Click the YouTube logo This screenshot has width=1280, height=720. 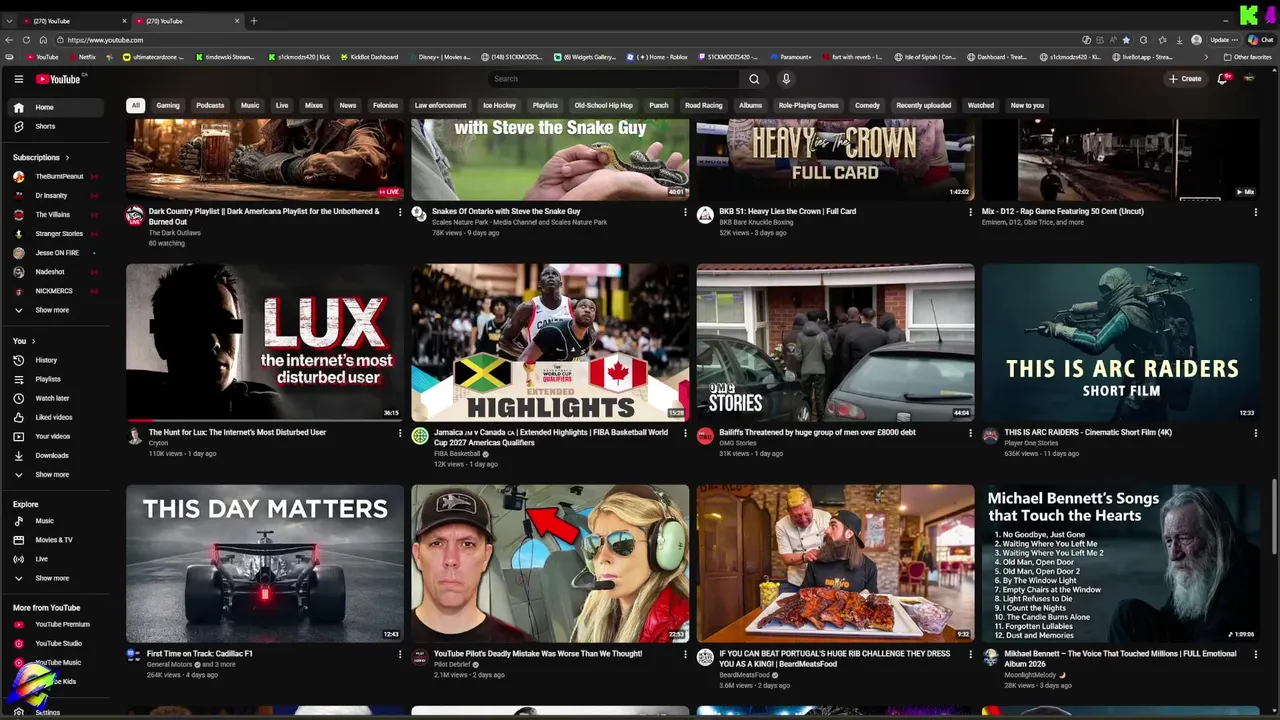[x=58, y=79]
